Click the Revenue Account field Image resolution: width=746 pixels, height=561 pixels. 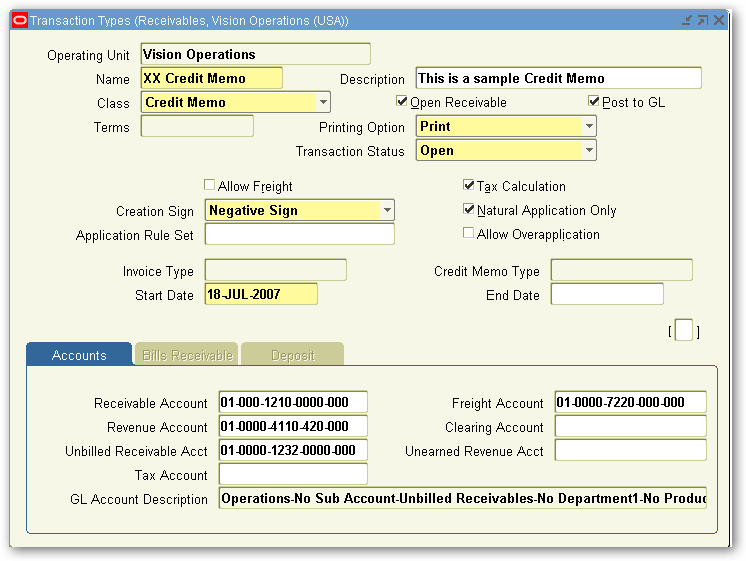(x=293, y=426)
